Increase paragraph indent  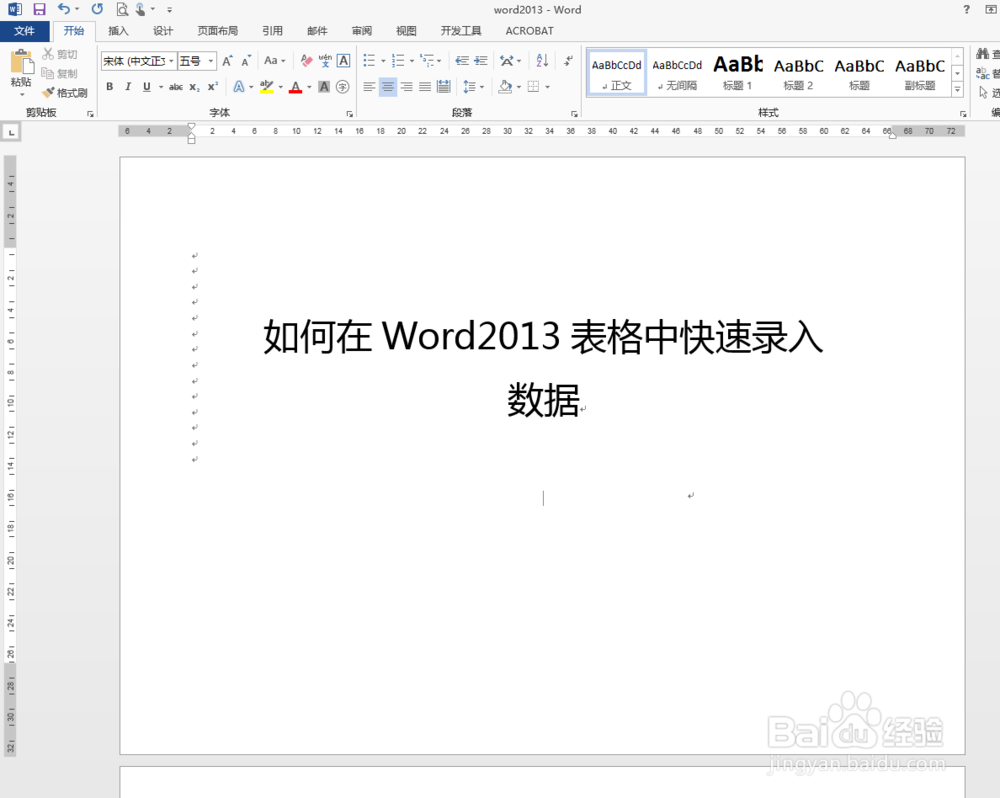(x=481, y=61)
